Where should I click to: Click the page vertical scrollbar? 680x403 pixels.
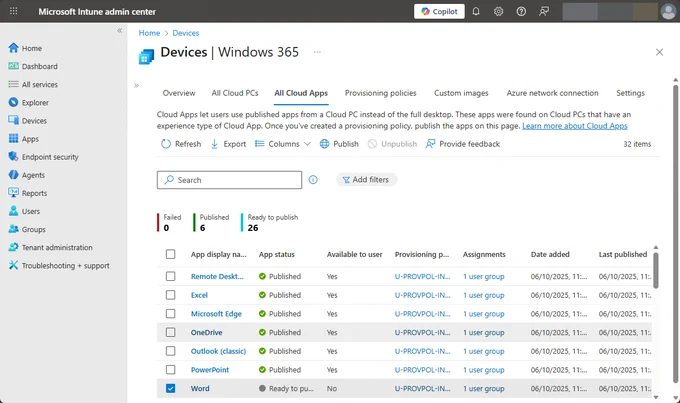tap(675, 234)
